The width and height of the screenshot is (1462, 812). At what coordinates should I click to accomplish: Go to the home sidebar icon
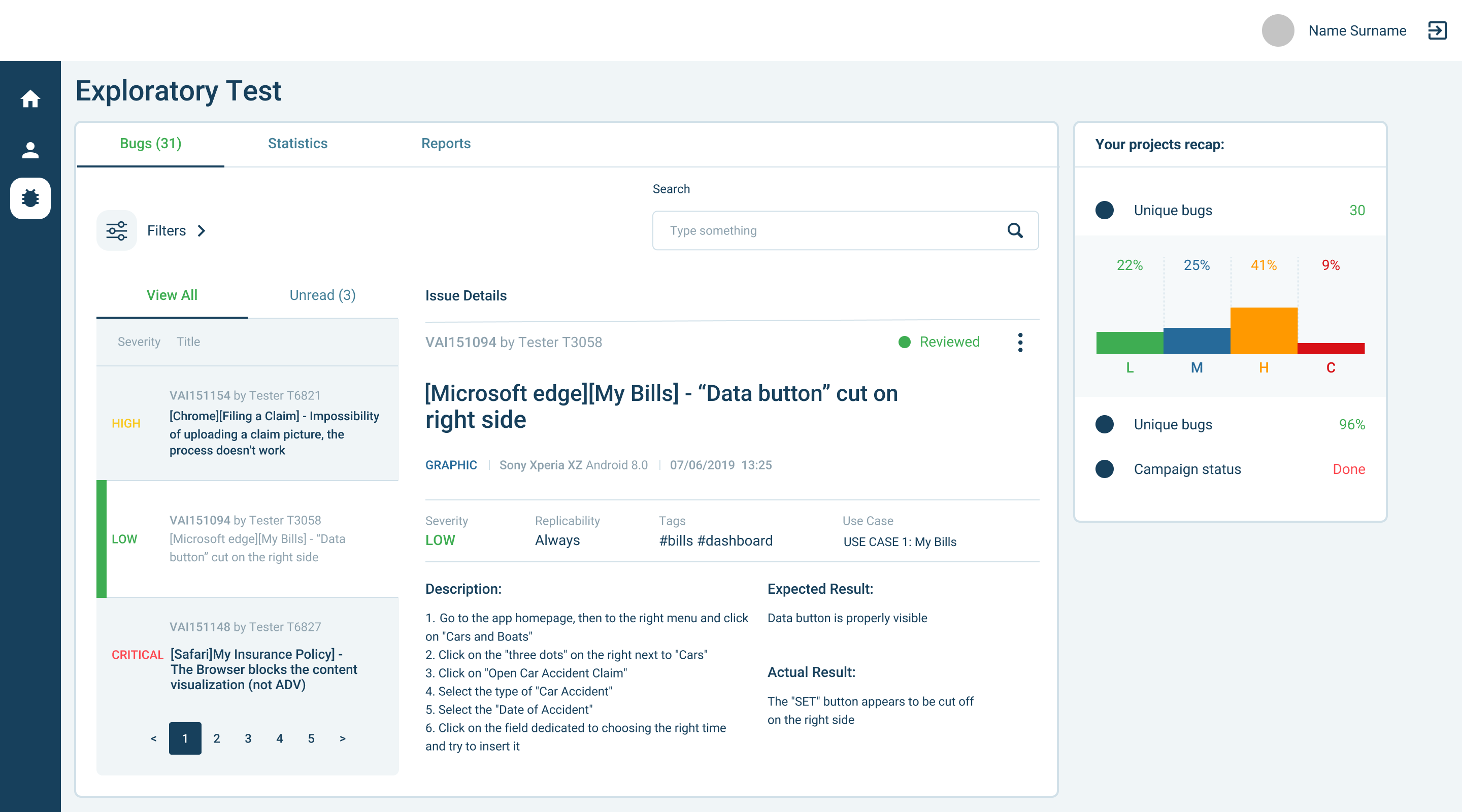pyautogui.click(x=30, y=99)
